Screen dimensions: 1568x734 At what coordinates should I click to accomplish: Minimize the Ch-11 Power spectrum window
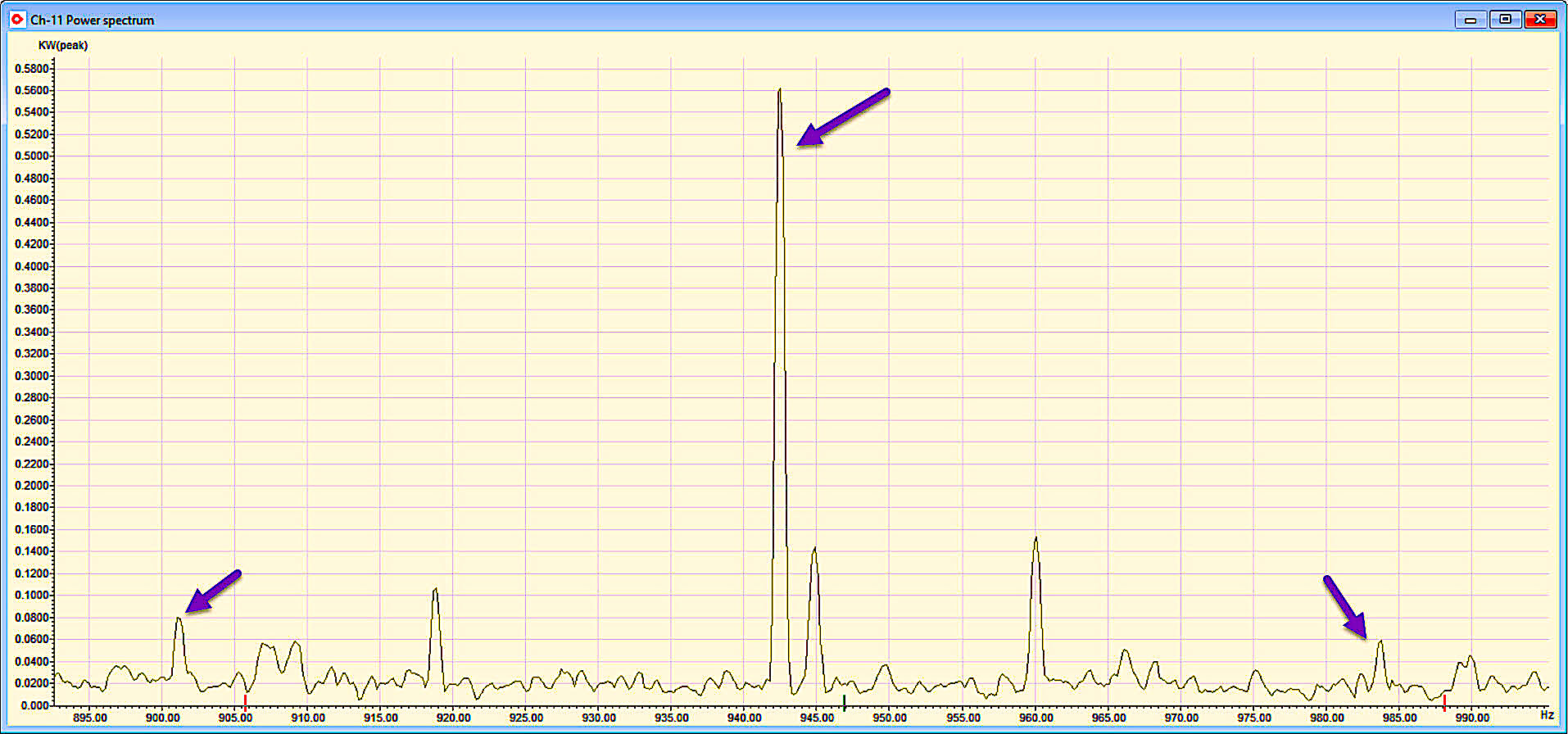(x=1471, y=20)
